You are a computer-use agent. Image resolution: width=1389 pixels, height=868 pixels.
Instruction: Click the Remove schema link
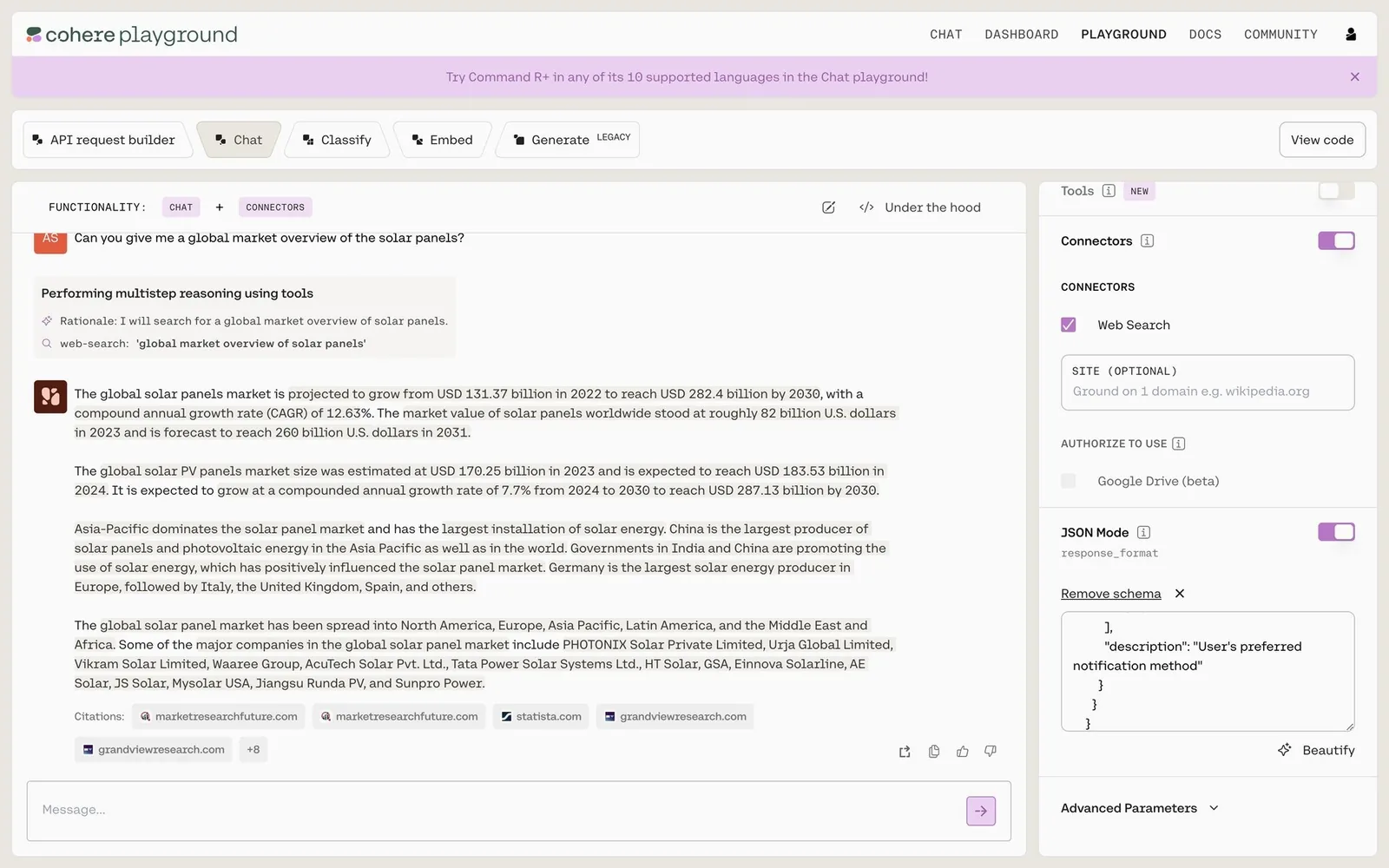click(x=1110, y=594)
